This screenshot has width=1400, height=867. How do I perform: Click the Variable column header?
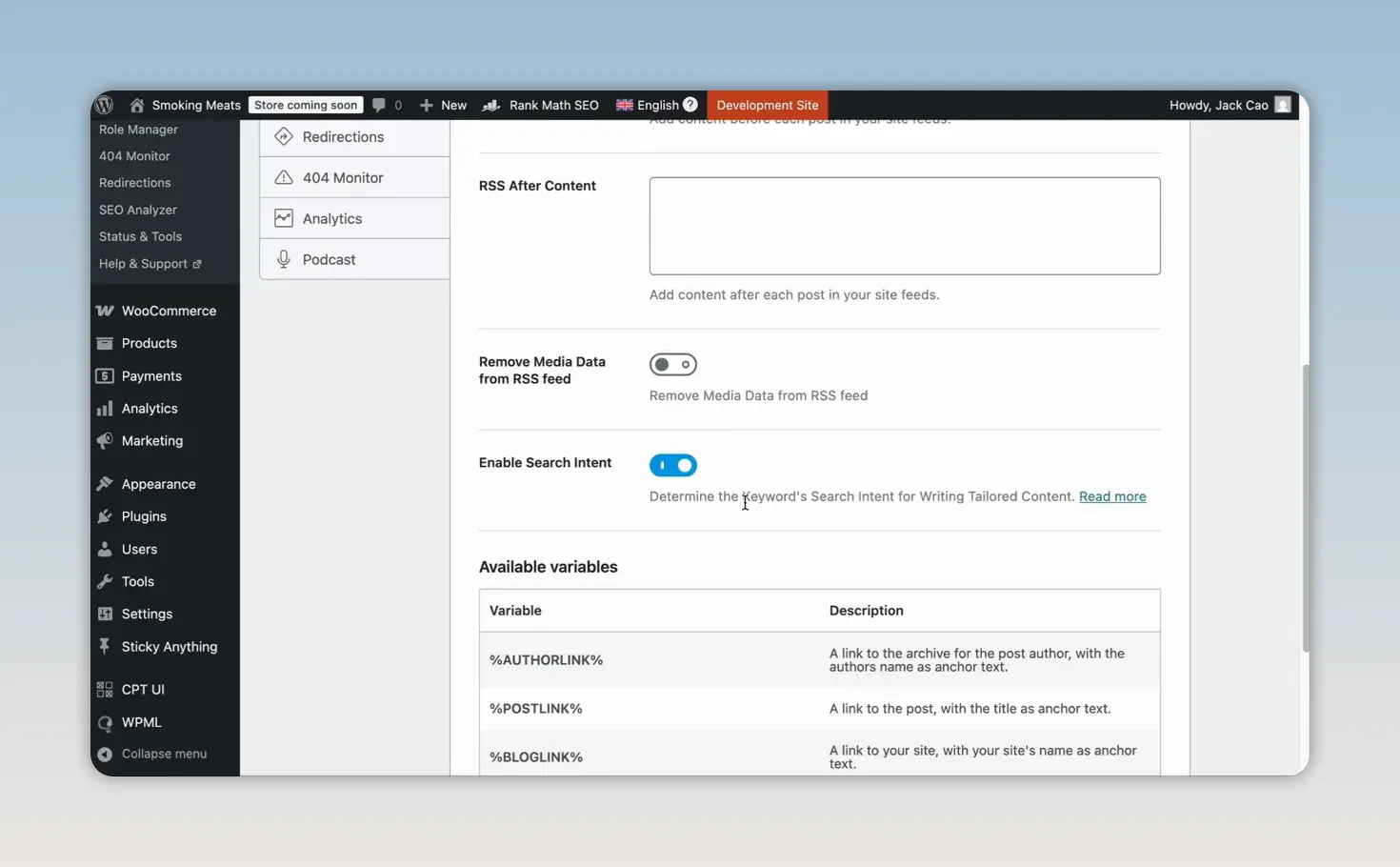(515, 611)
